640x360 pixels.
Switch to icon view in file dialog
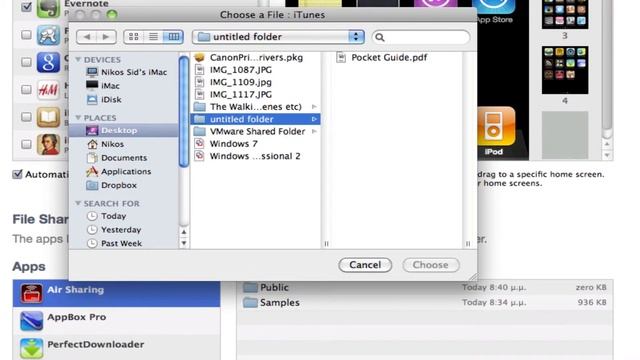133,37
